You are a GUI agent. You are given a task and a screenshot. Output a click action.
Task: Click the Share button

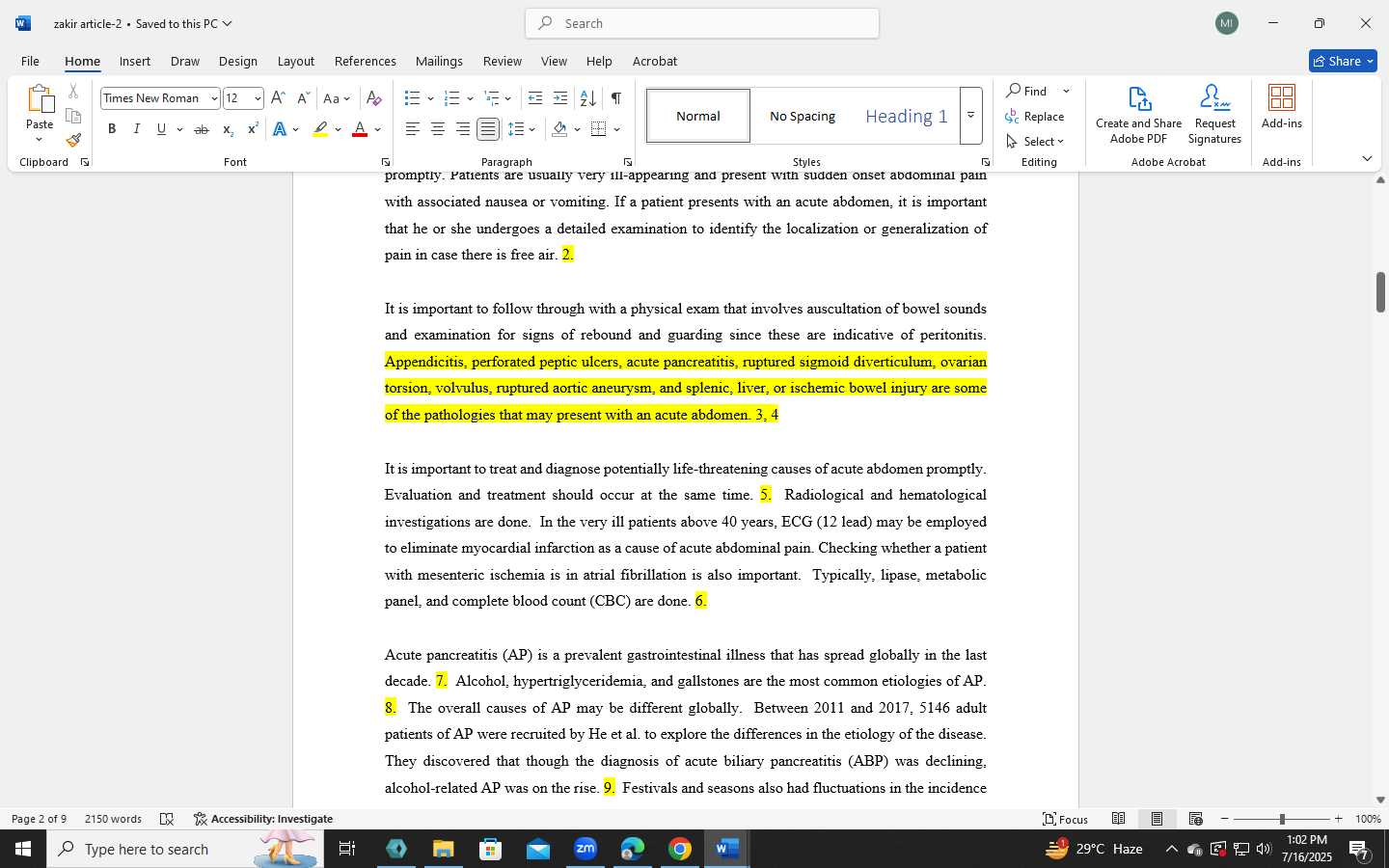click(x=1343, y=61)
